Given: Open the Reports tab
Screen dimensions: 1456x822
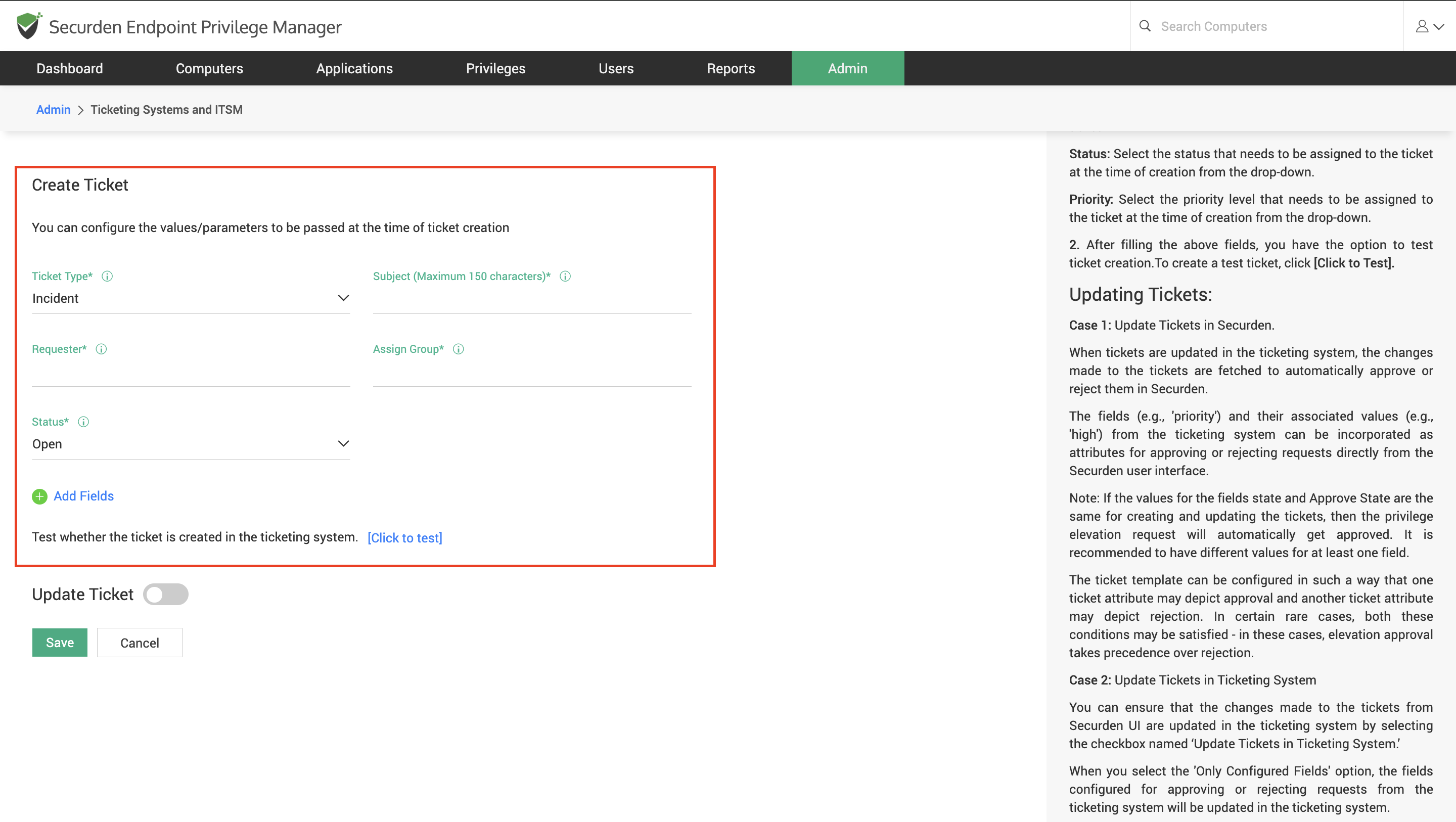Looking at the screenshot, I should (730, 68).
